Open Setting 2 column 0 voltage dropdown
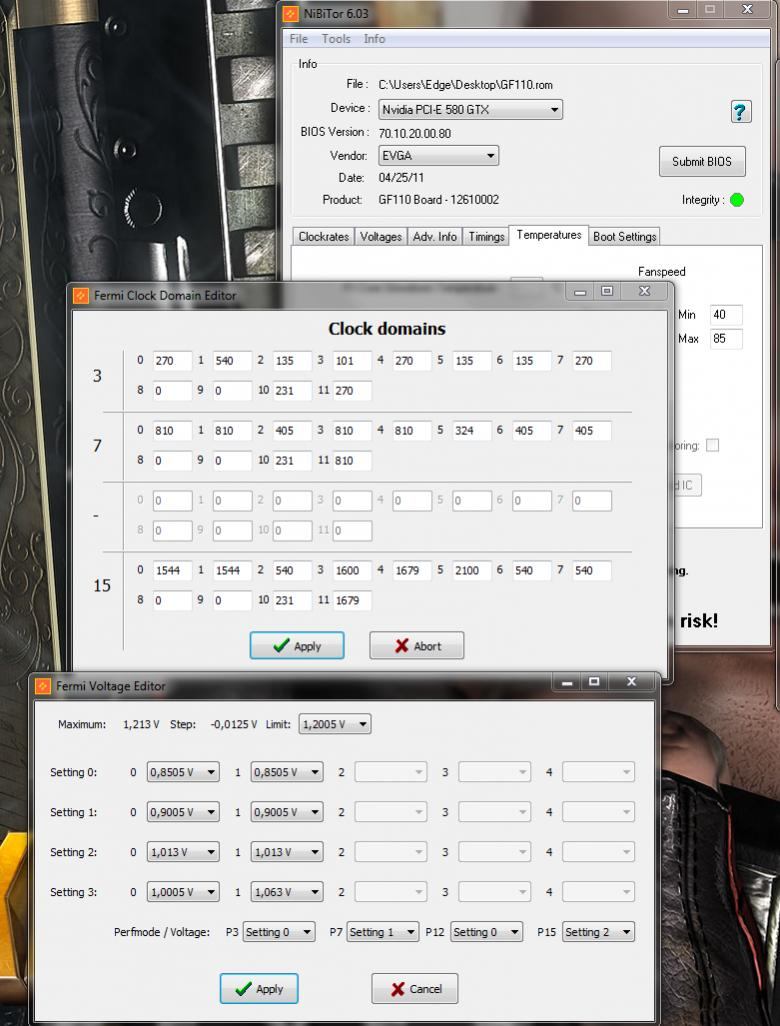 point(183,852)
